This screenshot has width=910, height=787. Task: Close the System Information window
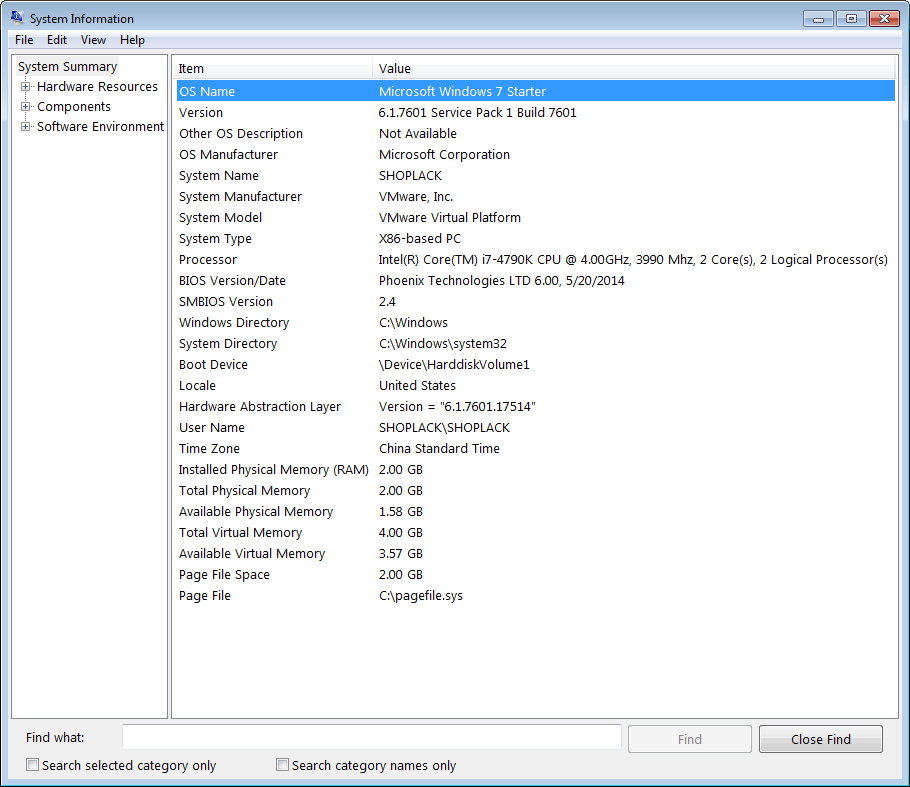[884, 19]
